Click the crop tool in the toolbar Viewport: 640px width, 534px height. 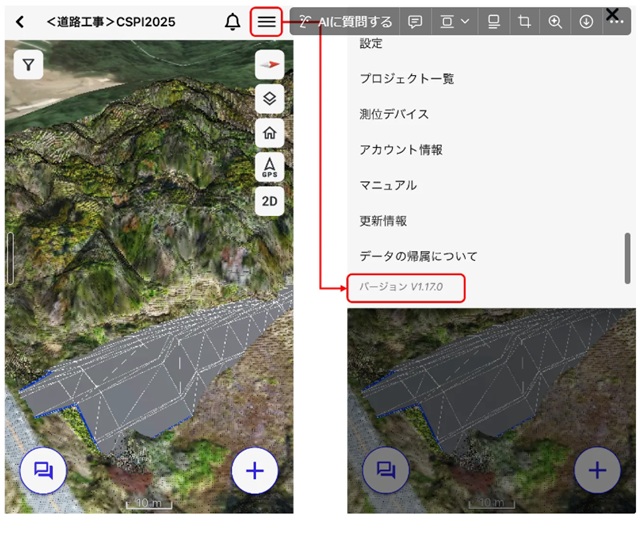pyautogui.click(x=523, y=21)
